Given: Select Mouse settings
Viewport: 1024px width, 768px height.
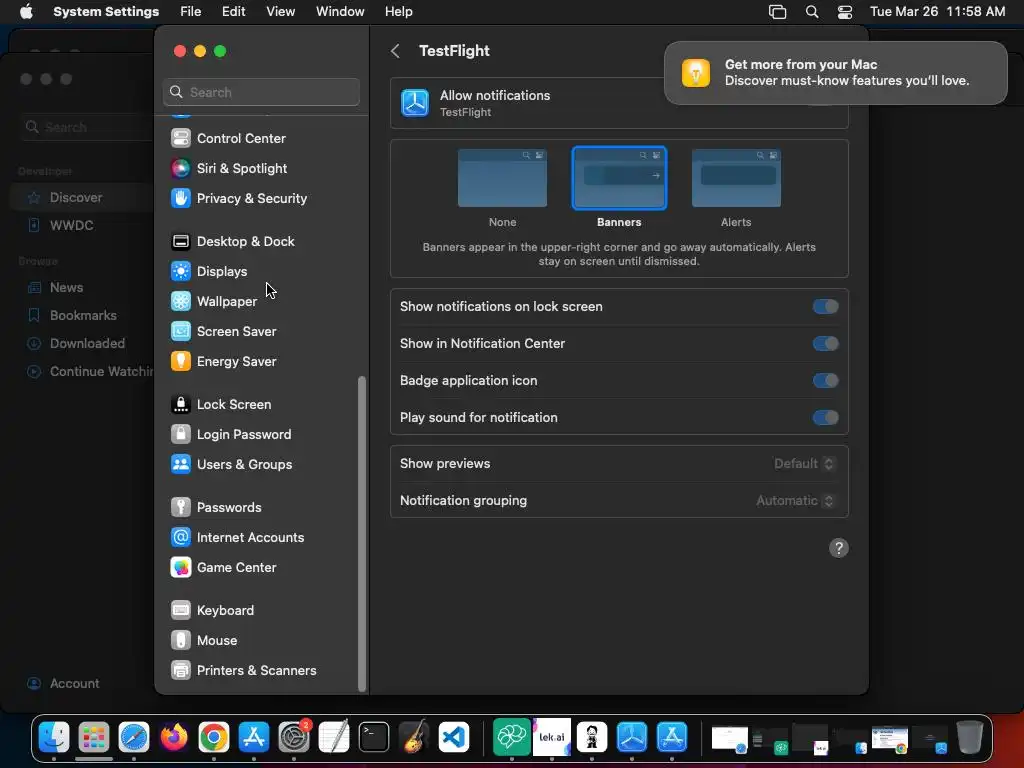Looking at the screenshot, I should [x=204, y=641].
